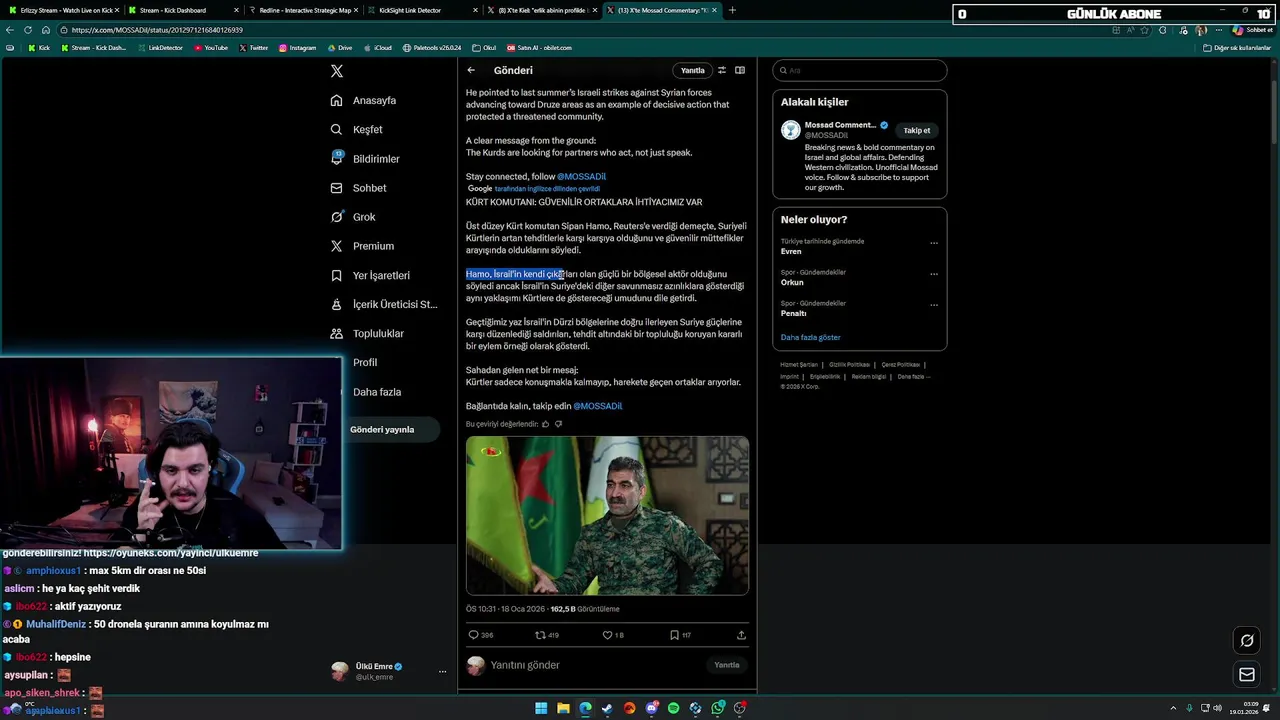
Task: Click the Yanıtla button in header
Action: [693, 71]
